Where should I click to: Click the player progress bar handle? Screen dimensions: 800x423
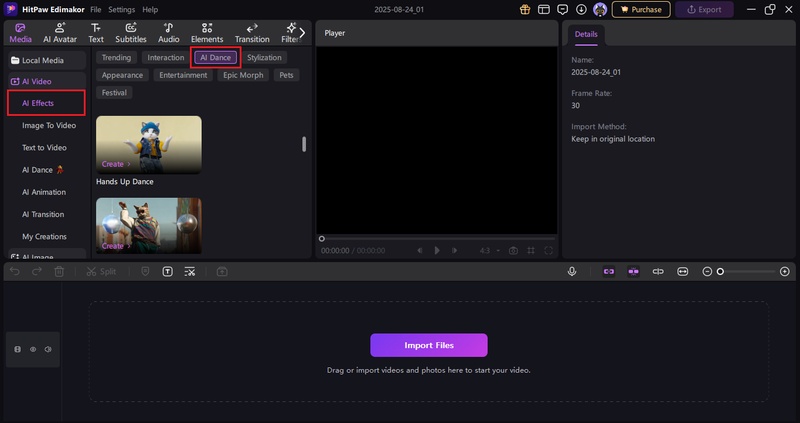(x=321, y=239)
